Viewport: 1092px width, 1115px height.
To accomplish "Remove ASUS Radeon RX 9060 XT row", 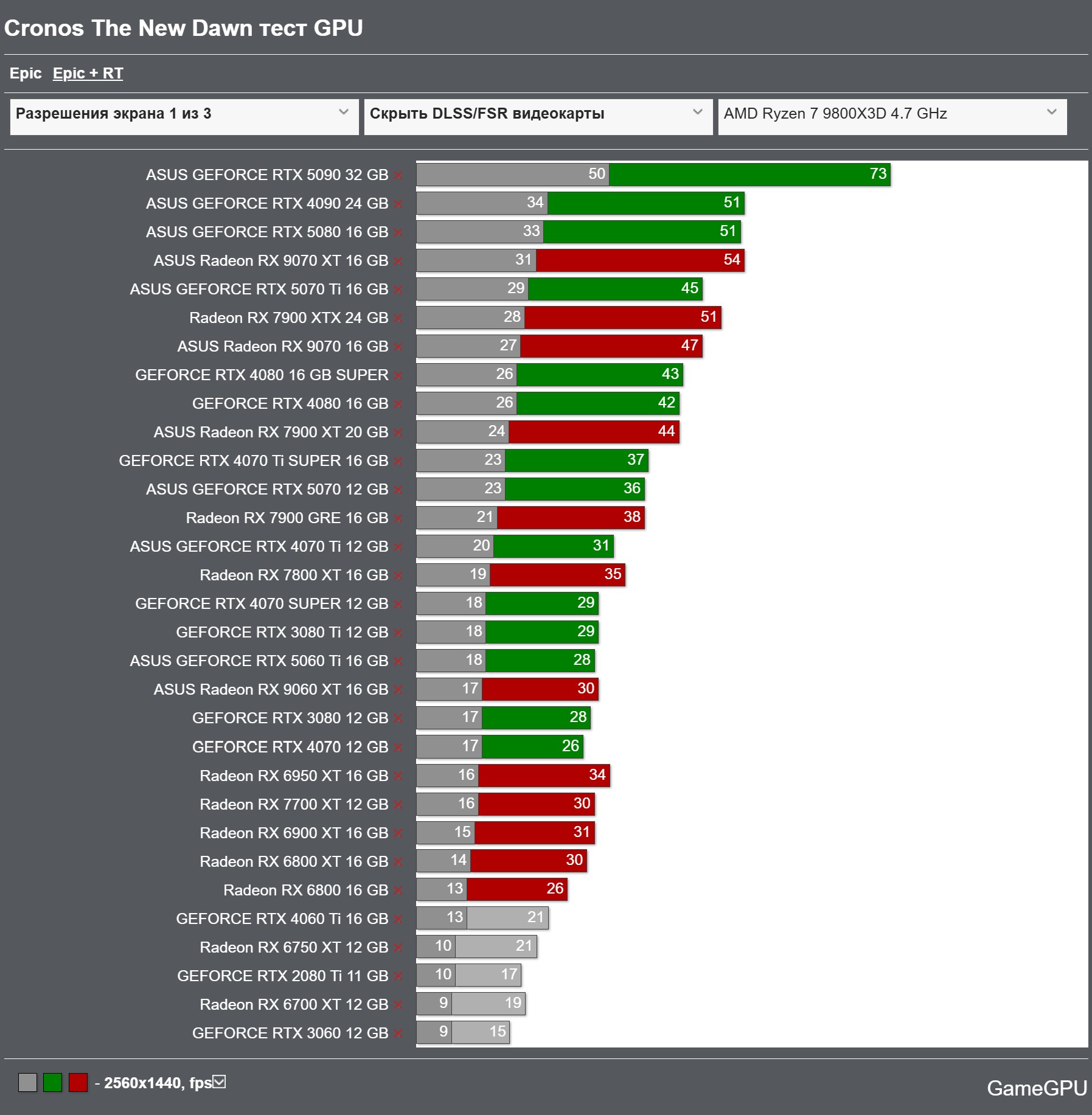I will tap(398, 690).
